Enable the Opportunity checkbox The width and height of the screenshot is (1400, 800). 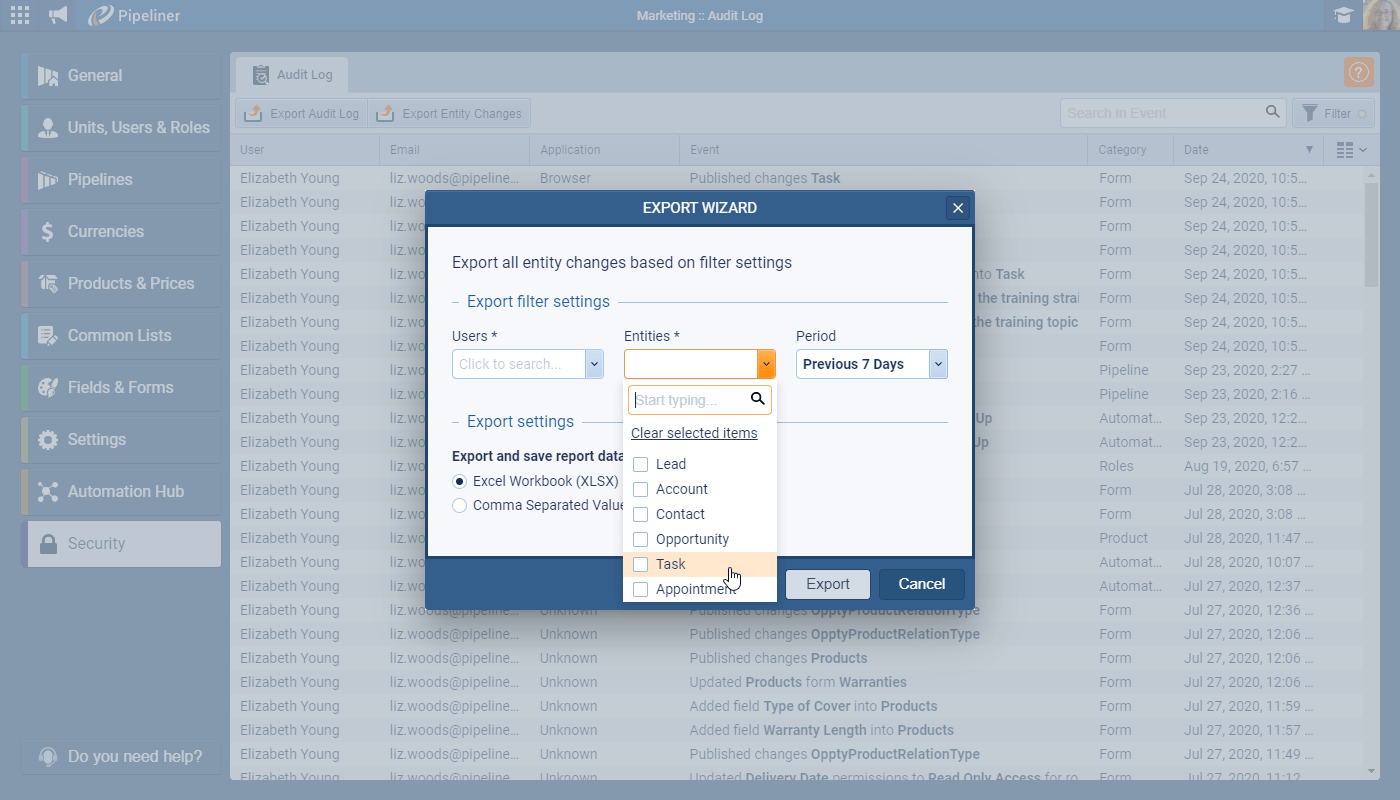pos(641,539)
